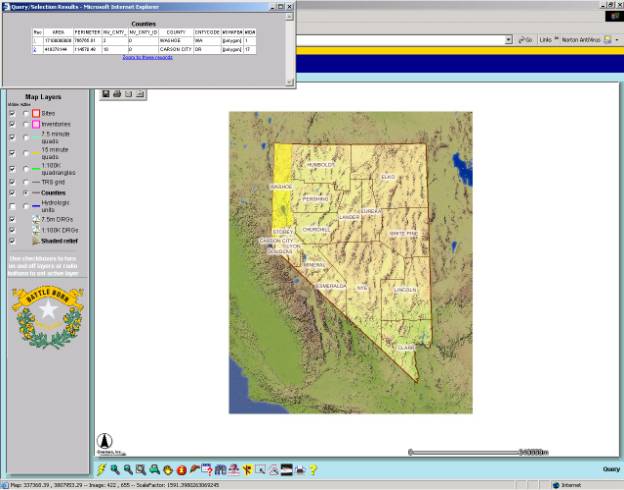Click the first magnifier zoom tool
Image resolution: width=624 pixels, height=490 pixels.
coord(115,469)
